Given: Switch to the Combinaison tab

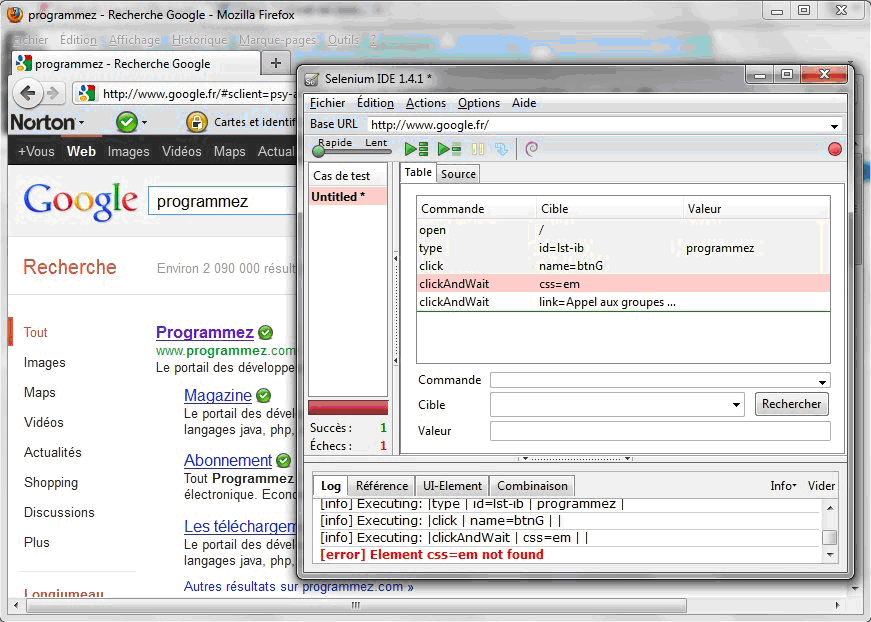Looking at the screenshot, I should 532,486.
